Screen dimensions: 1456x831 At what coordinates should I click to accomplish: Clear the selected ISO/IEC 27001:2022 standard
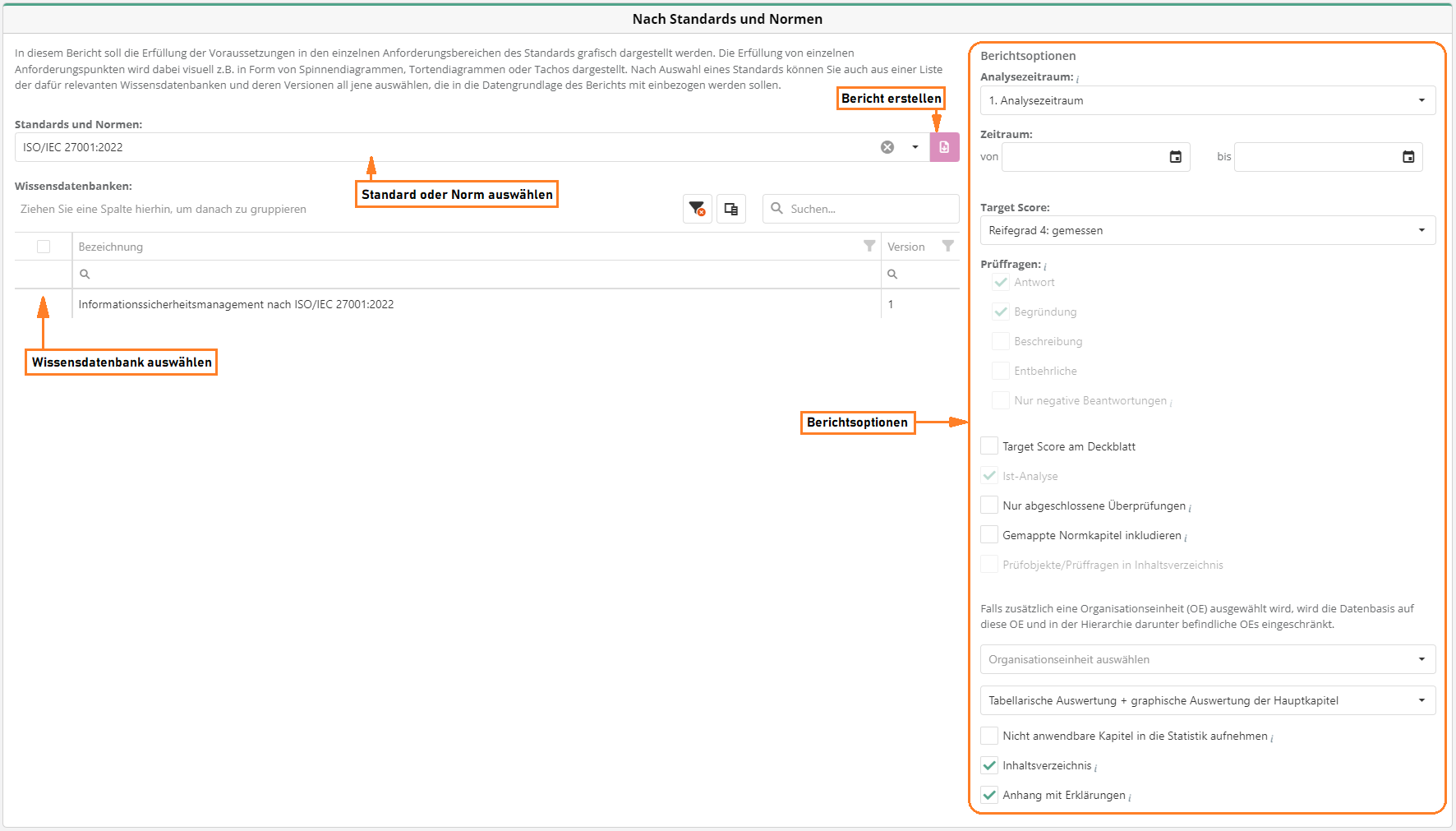click(887, 147)
